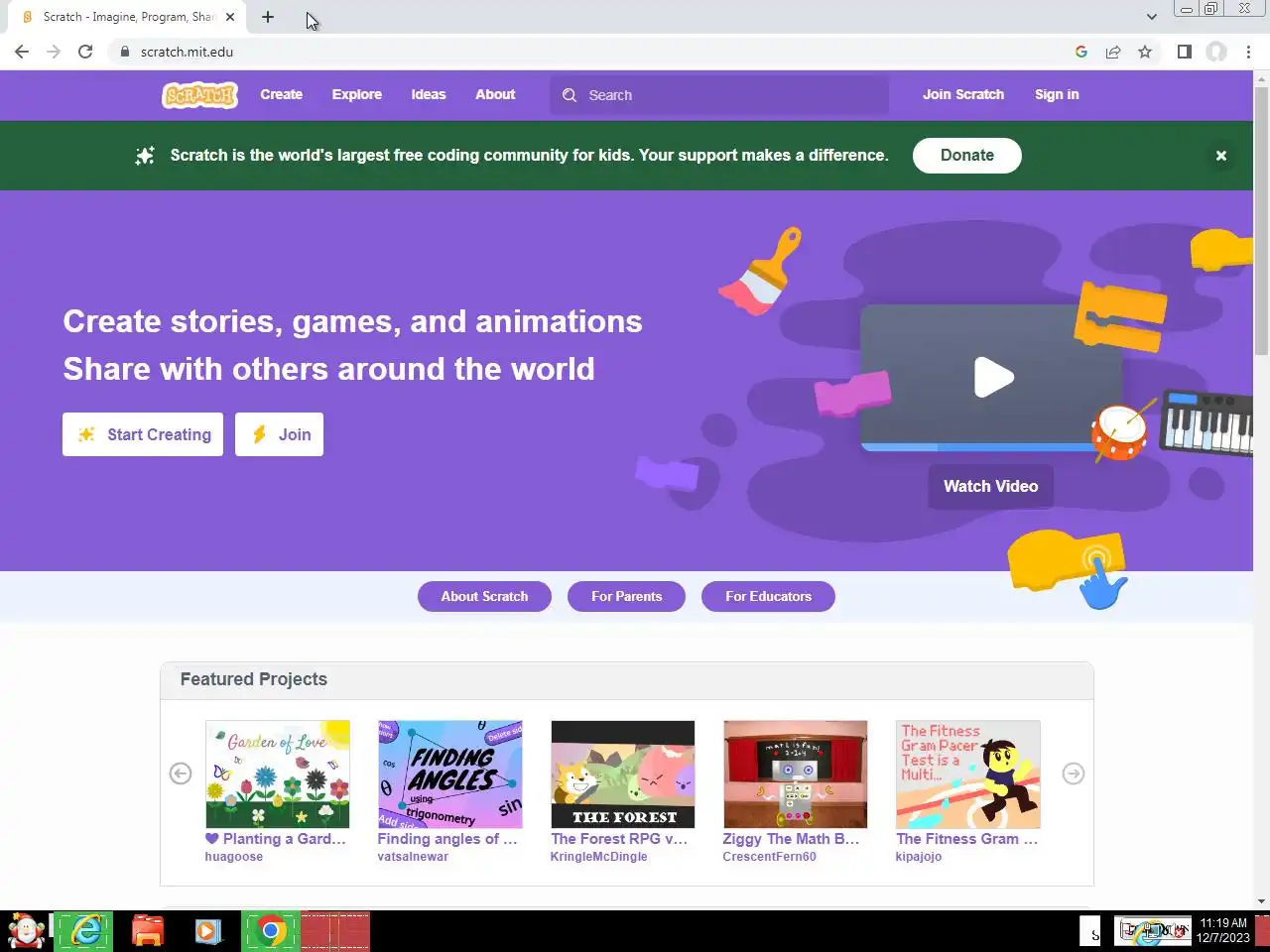Click the sparkle icon on donation banner
This screenshot has height=952, width=1270.
[x=145, y=155]
